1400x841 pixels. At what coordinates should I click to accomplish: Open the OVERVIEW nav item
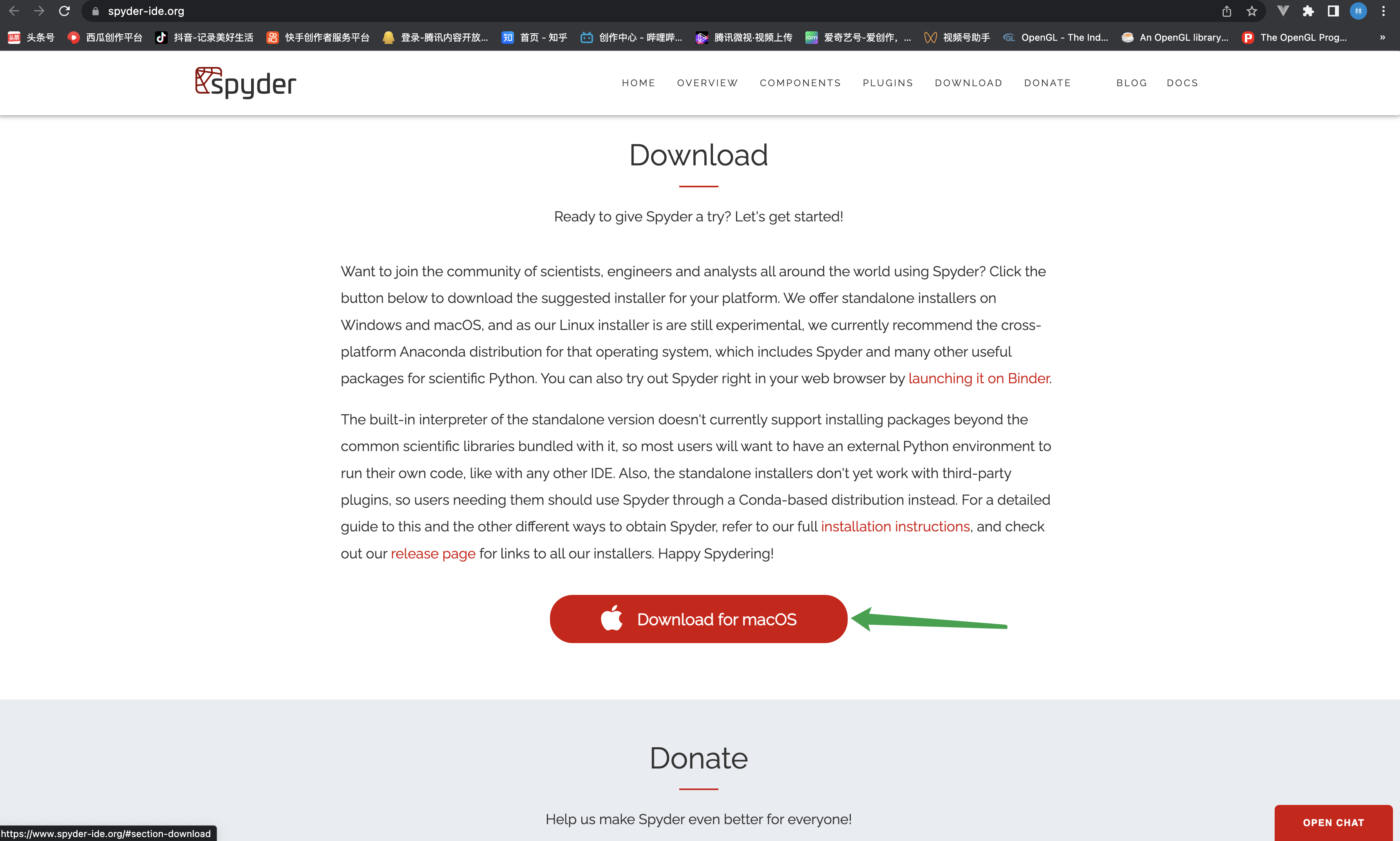point(707,83)
